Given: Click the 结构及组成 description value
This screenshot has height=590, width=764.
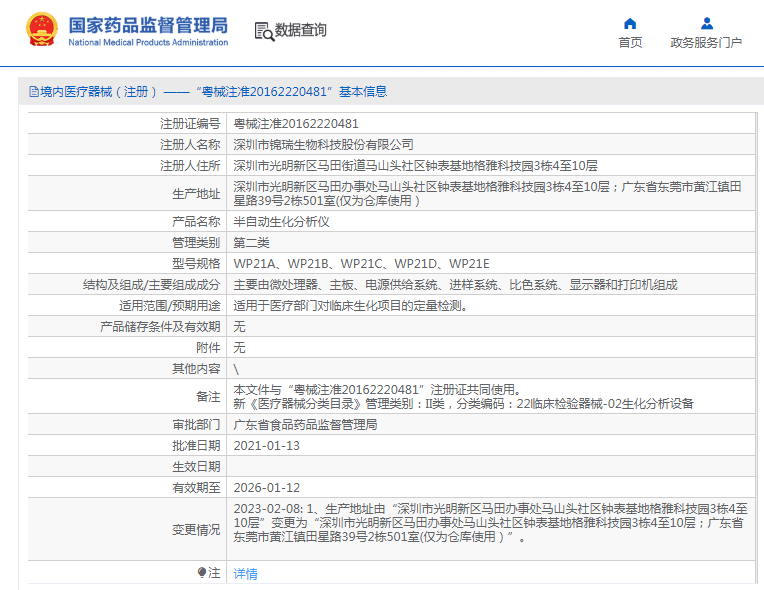Looking at the screenshot, I should pyautogui.click(x=455, y=285).
